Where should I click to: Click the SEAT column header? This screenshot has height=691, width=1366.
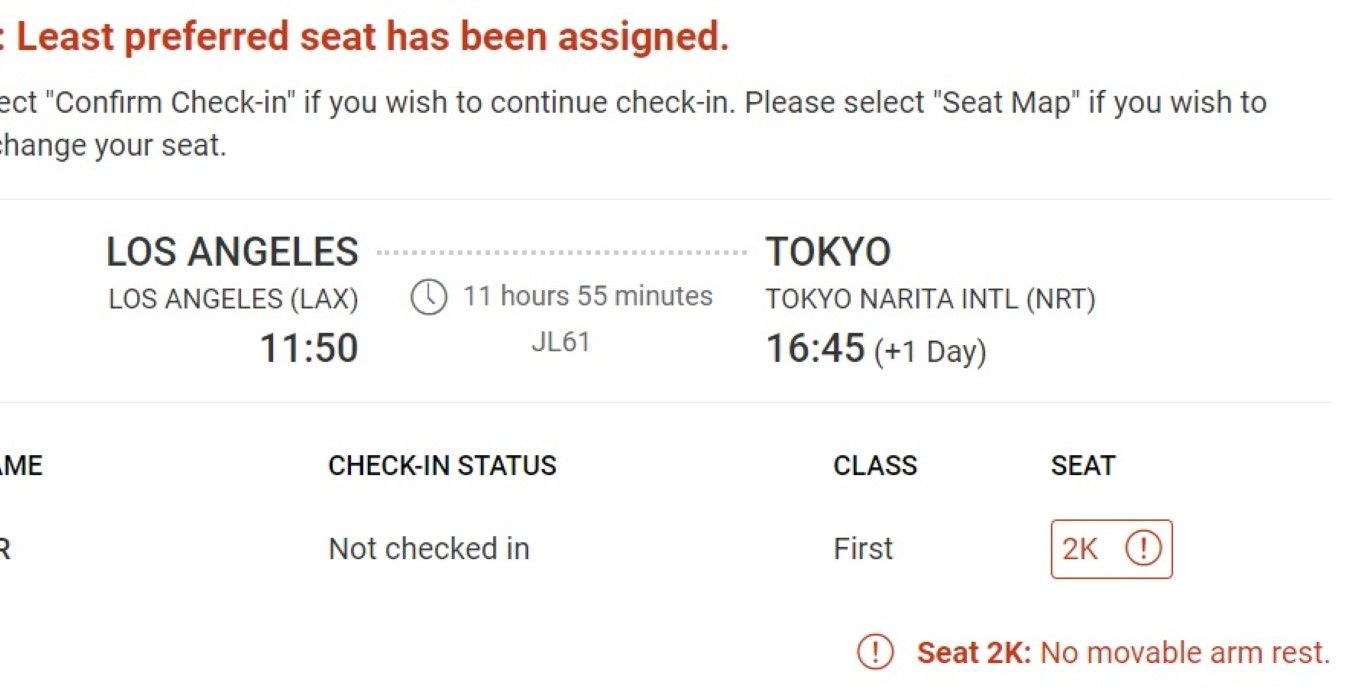[1083, 465]
